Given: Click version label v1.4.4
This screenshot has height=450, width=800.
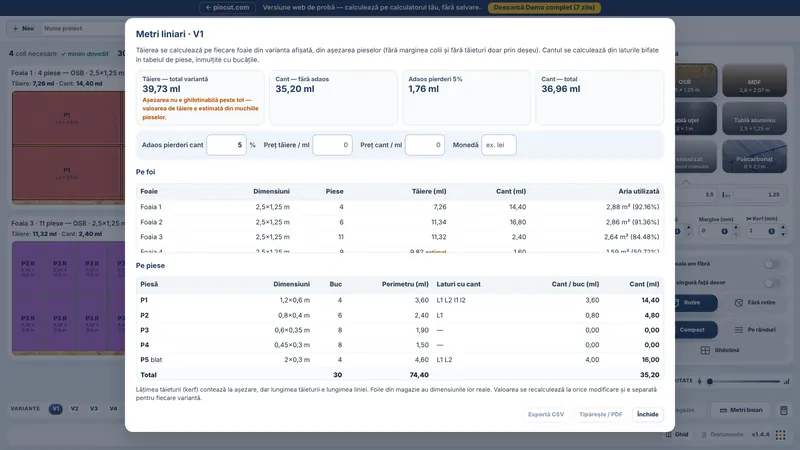Looking at the screenshot, I should pyautogui.click(x=760, y=435).
